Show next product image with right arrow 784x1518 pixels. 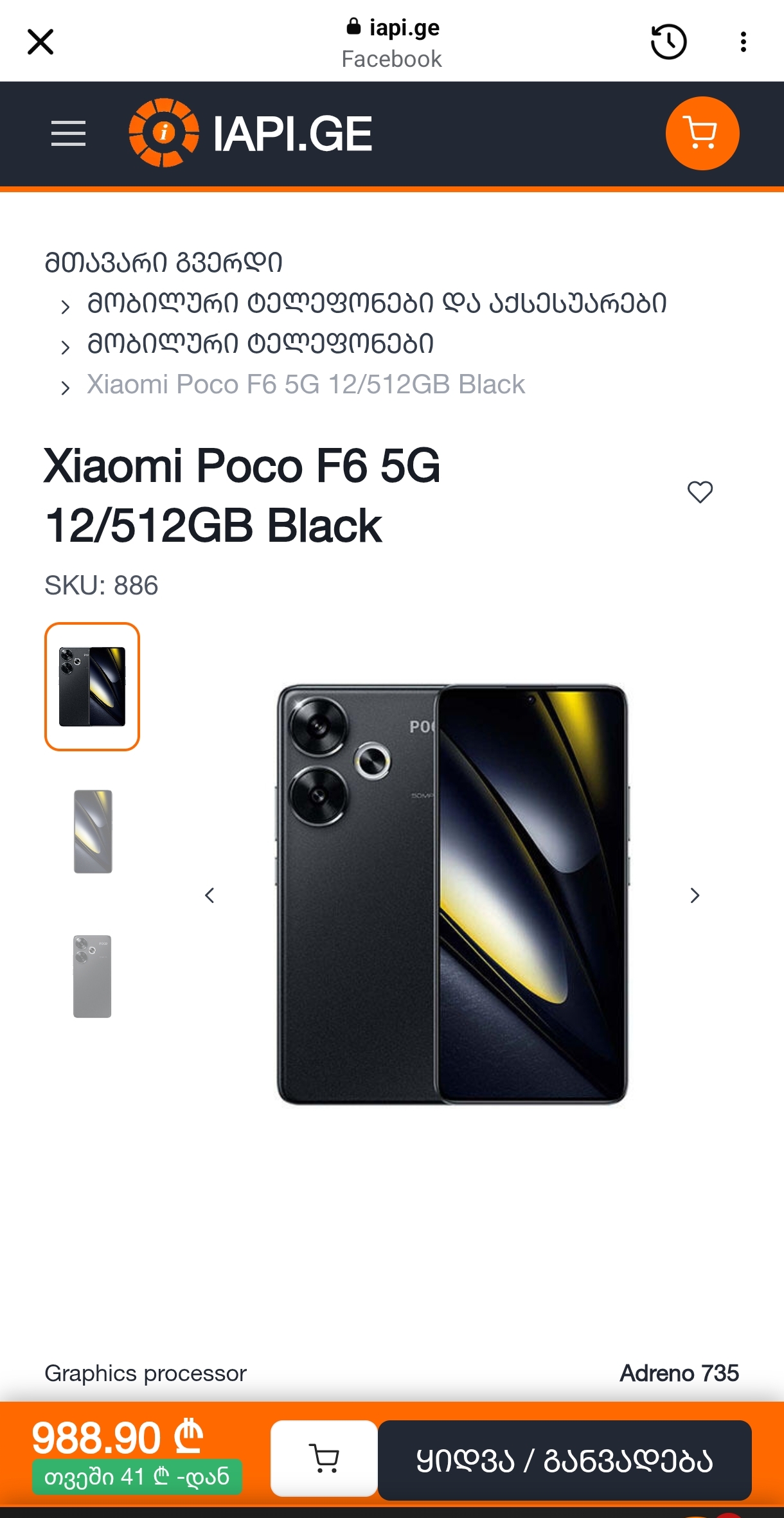coord(695,895)
